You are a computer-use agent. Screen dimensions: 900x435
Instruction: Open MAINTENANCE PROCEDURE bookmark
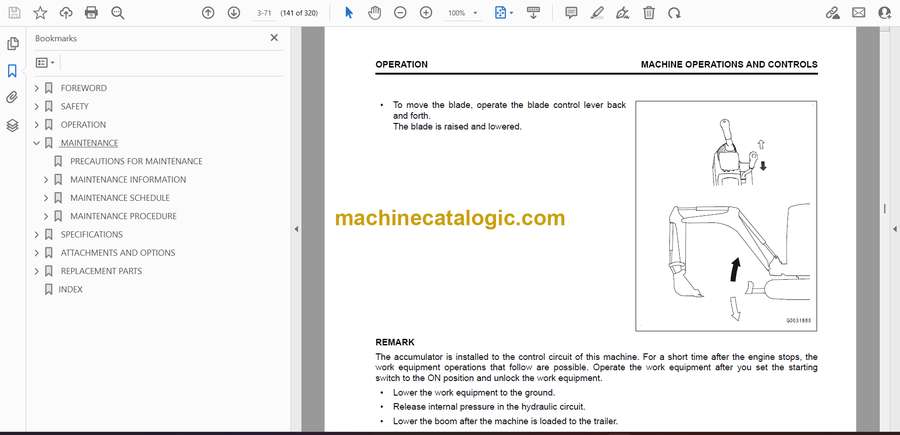(123, 216)
